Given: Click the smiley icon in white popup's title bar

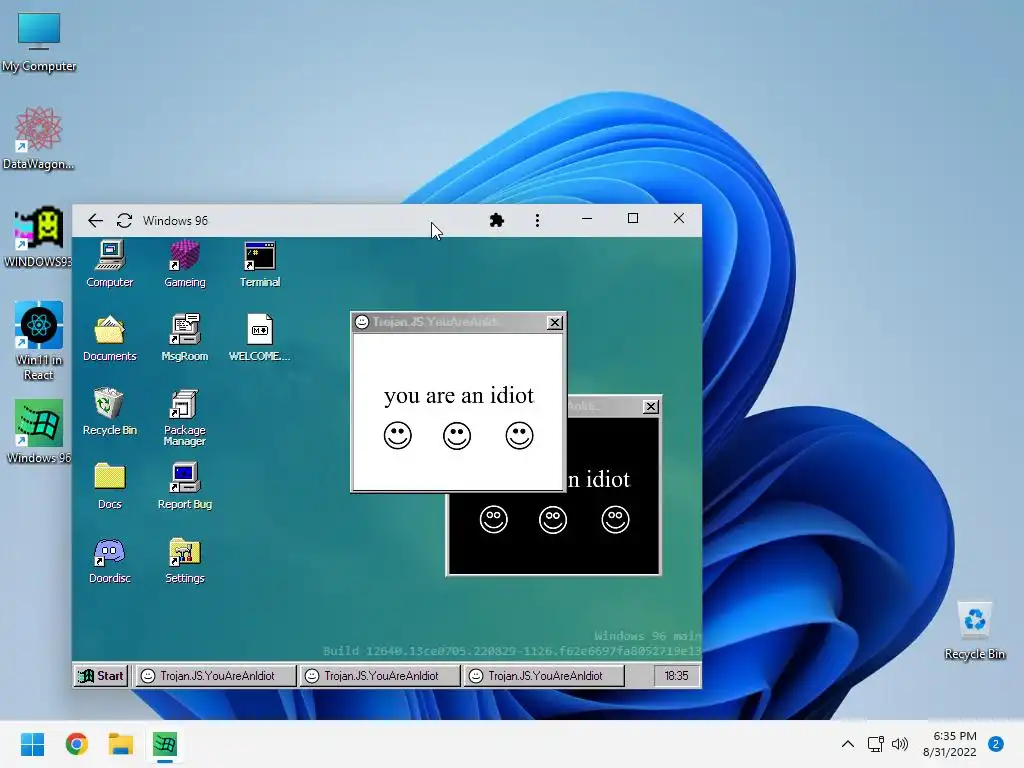Looking at the screenshot, I should tap(362, 322).
